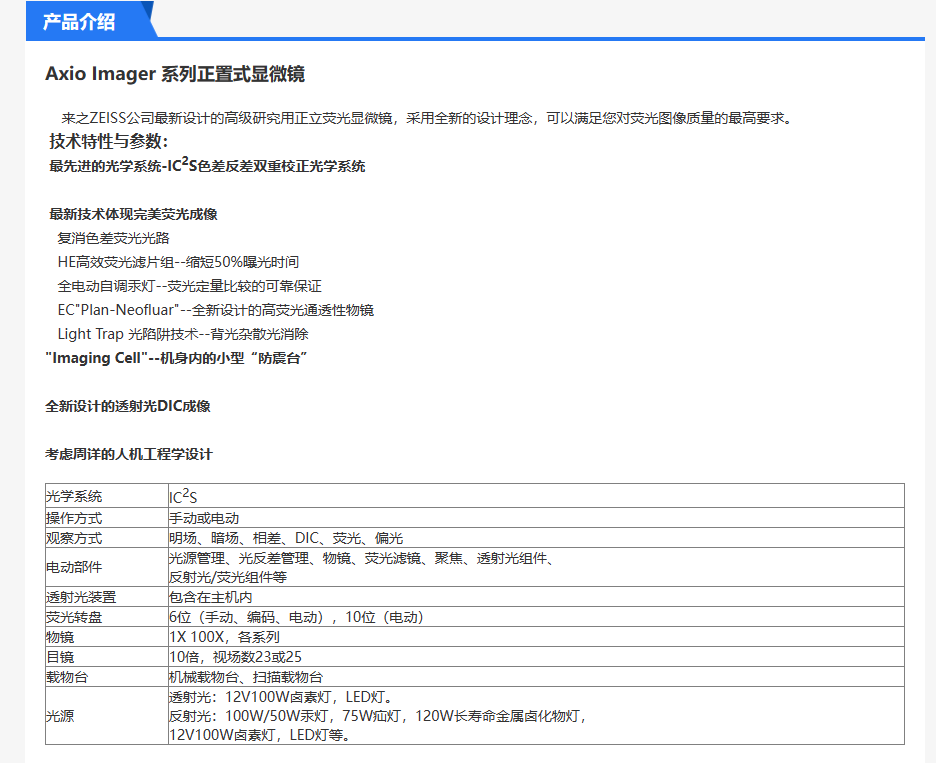Click the line 全电动自调汞灯--荧光定量比较的可靠保证

point(189,286)
